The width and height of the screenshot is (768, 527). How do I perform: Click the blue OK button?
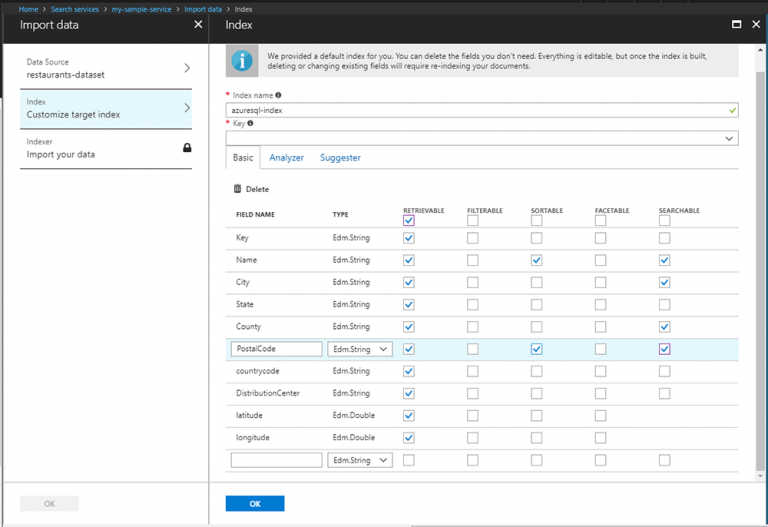[x=254, y=503]
